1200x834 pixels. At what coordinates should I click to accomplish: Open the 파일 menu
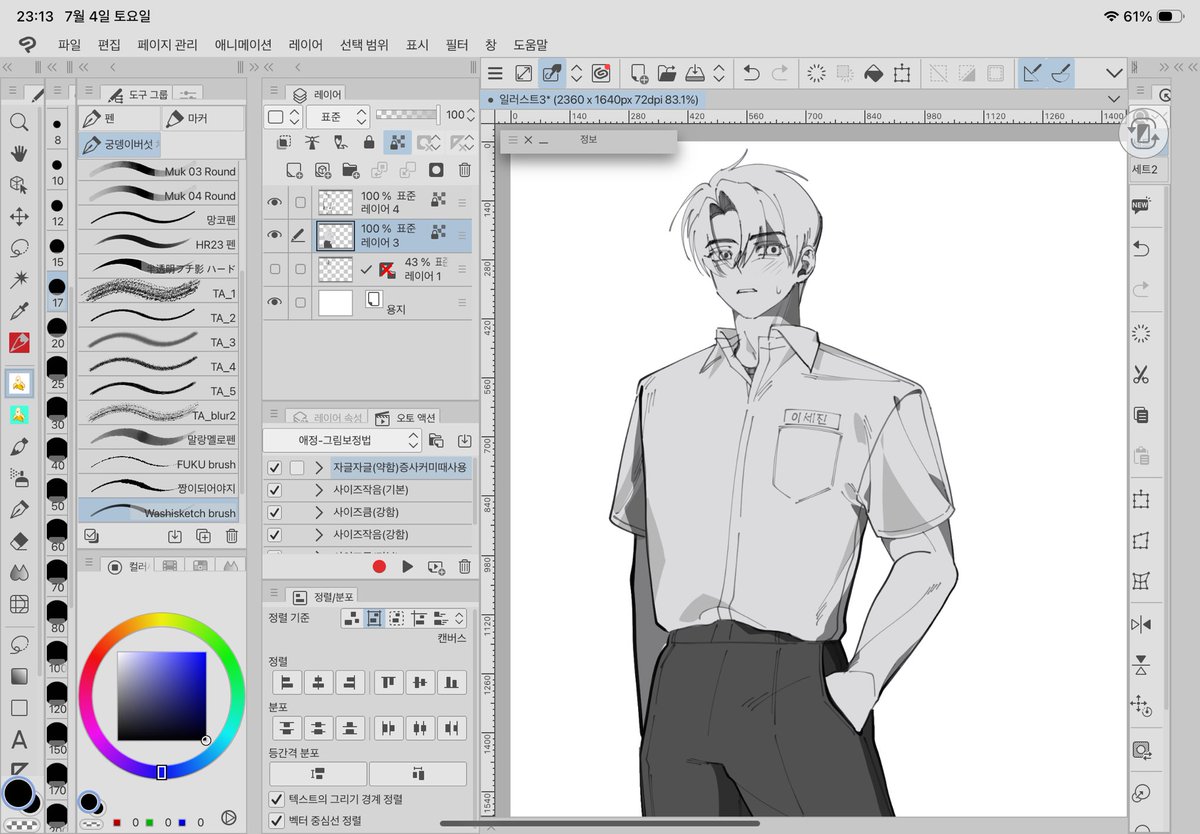click(x=69, y=45)
